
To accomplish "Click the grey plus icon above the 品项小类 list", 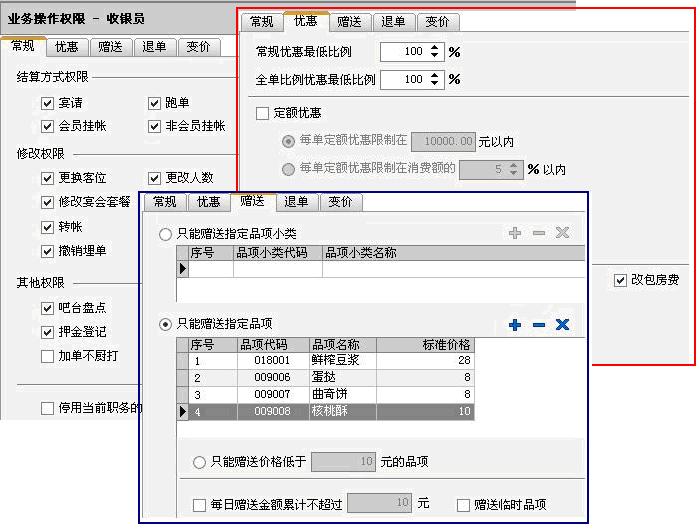I will 515,233.
